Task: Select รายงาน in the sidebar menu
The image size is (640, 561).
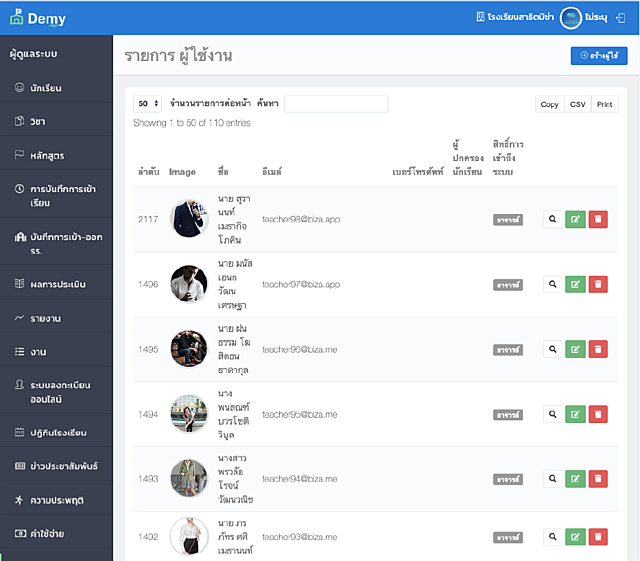Action: 46,318
